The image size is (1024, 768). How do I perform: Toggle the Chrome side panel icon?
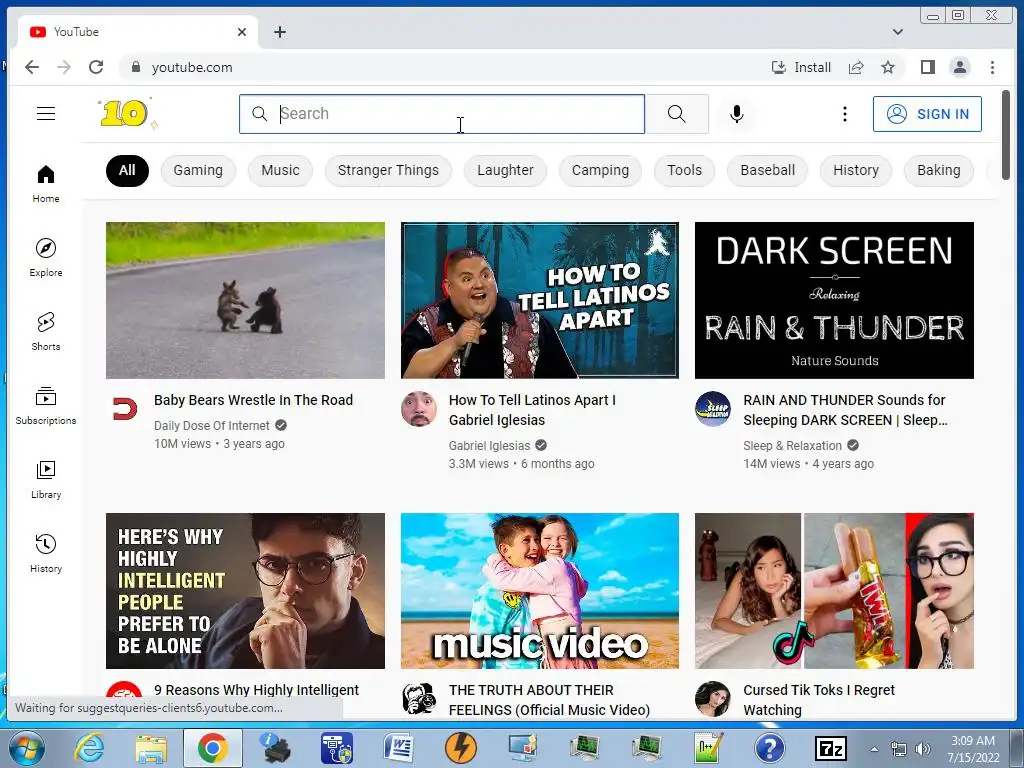tap(927, 67)
